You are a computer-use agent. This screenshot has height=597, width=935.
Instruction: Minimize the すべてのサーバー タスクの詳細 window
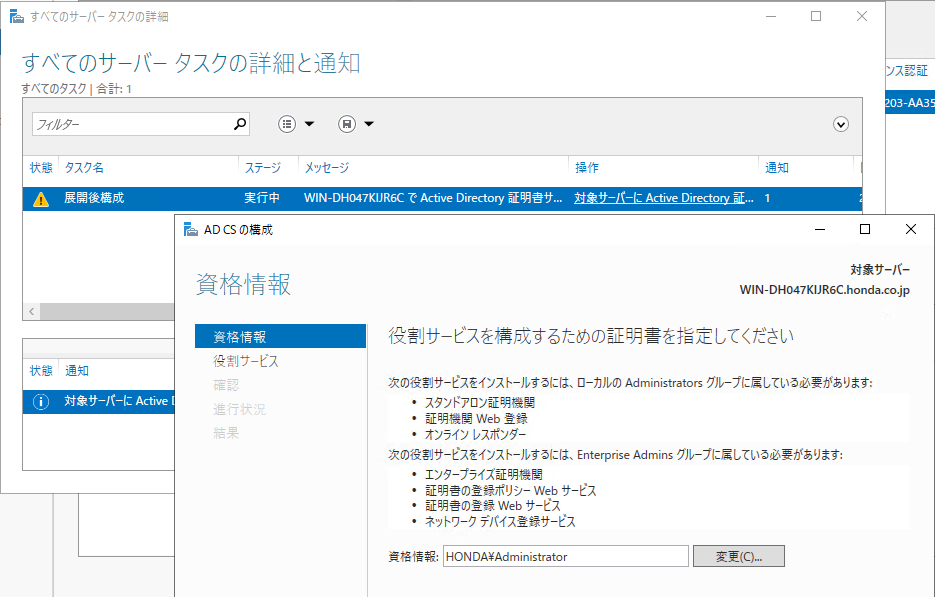tap(771, 16)
